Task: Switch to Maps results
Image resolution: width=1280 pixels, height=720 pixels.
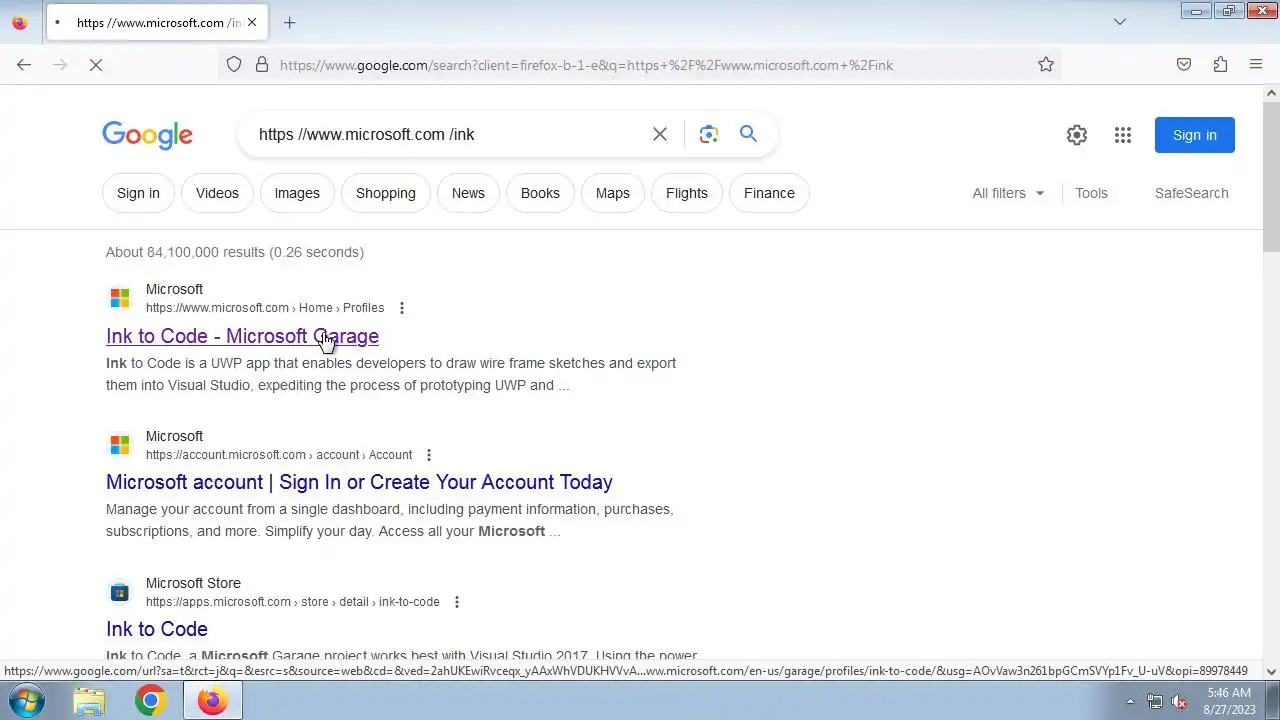Action: pyautogui.click(x=613, y=193)
